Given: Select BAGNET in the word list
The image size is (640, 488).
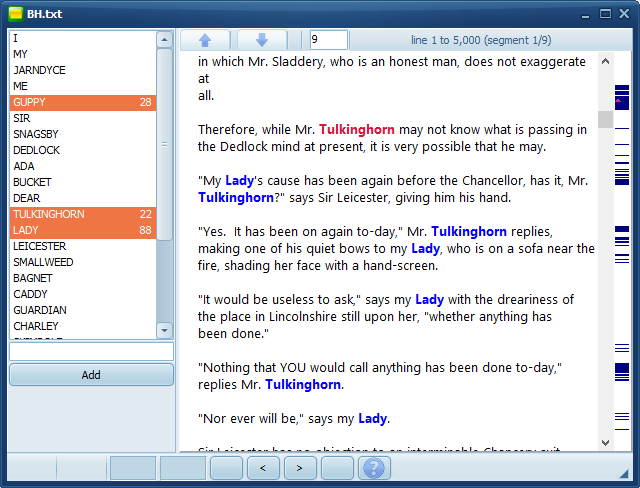Looking at the screenshot, I should [x=83, y=278].
